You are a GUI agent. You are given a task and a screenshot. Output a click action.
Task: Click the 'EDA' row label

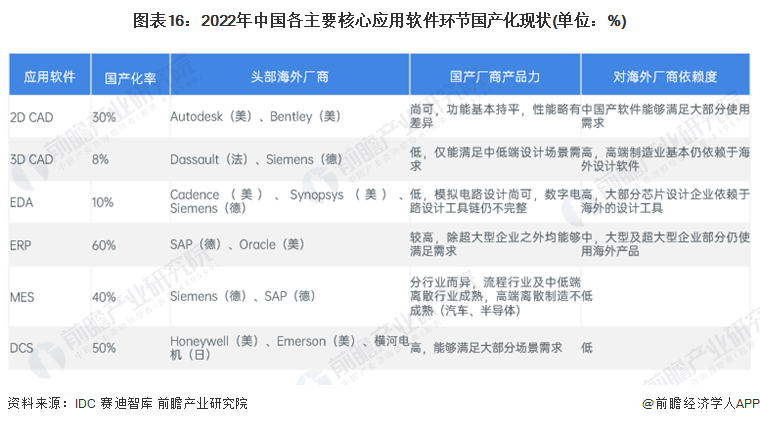[x=21, y=202]
